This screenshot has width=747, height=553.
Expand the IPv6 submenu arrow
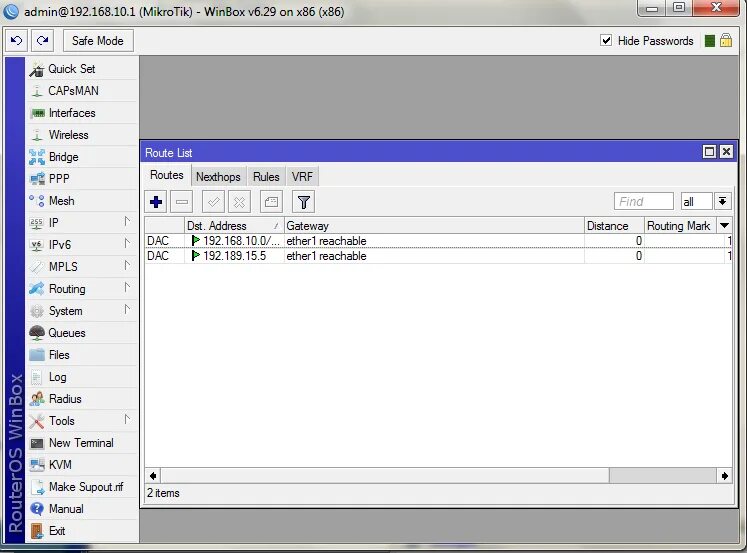(127, 243)
